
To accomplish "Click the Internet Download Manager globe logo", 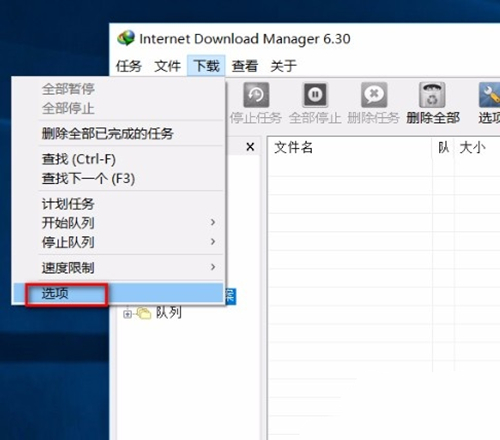I will click(x=126, y=38).
